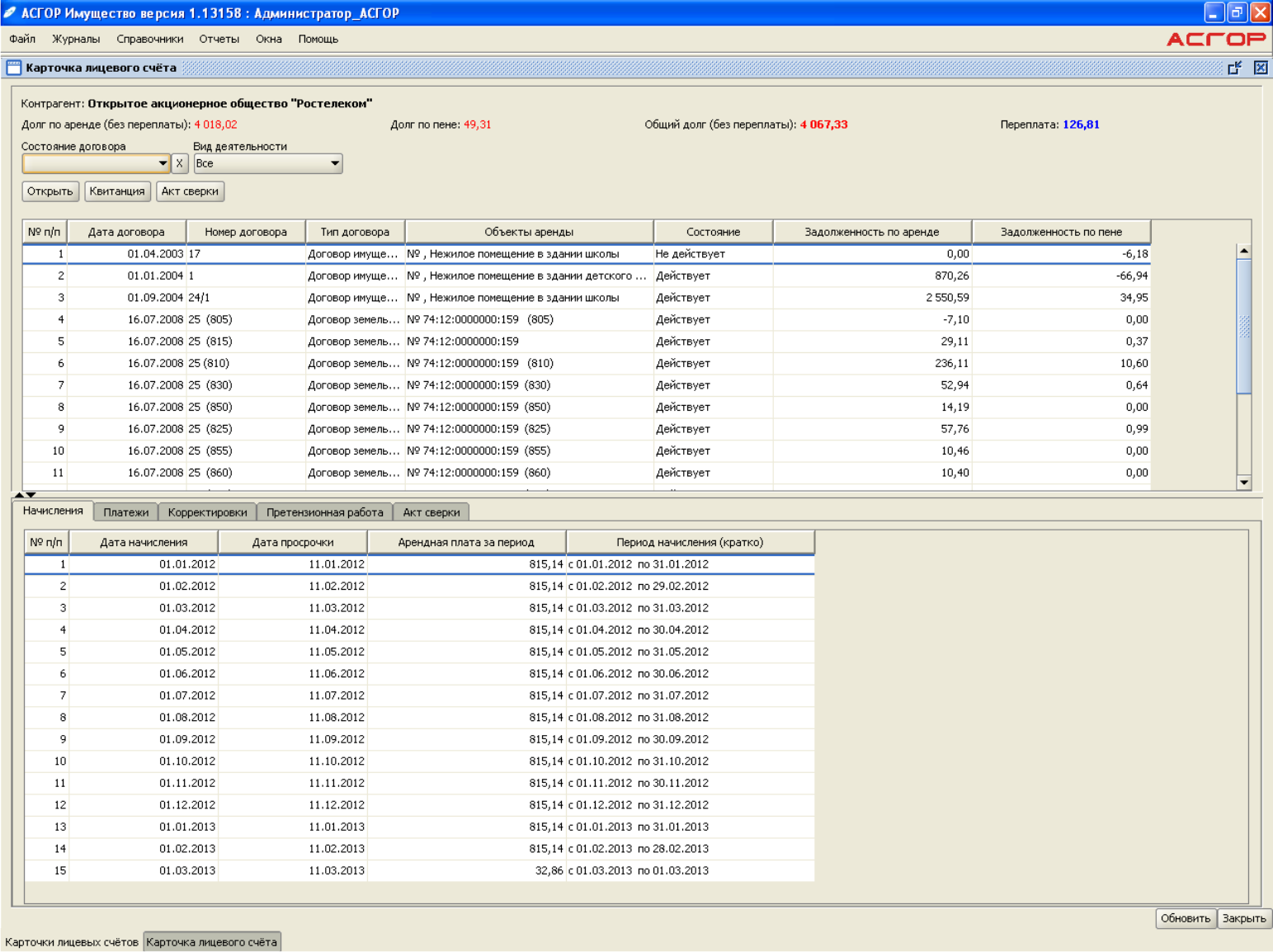Switch to the 'Карточки лицевых счётов' window tab
This screenshot has width=1273, height=952.
pyautogui.click(x=72, y=942)
